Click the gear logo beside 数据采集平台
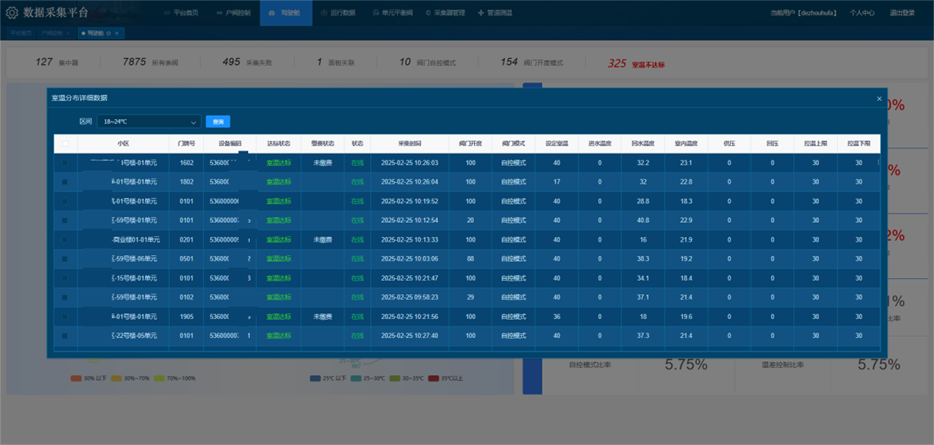 click(x=12, y=13)
